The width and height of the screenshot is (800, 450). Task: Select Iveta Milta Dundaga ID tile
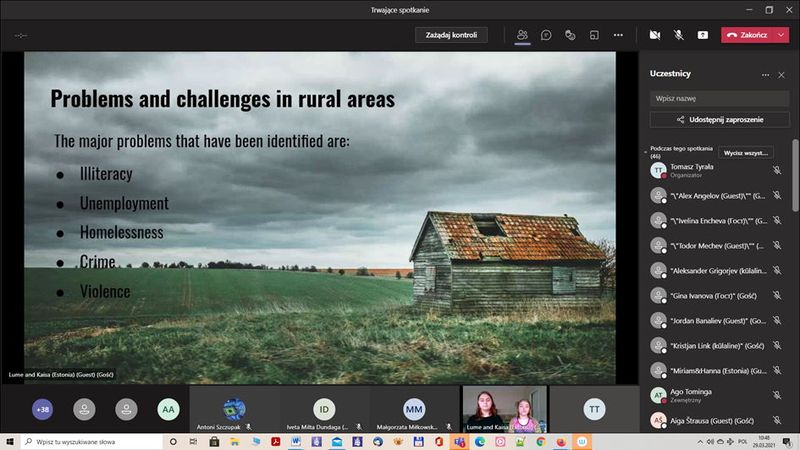[x=324, y=409]
